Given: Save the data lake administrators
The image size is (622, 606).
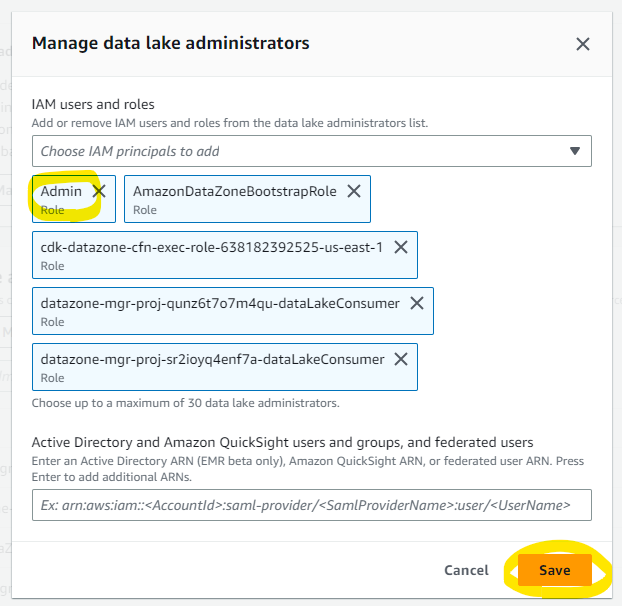Looking at the screenshot, I should (555, 570).
